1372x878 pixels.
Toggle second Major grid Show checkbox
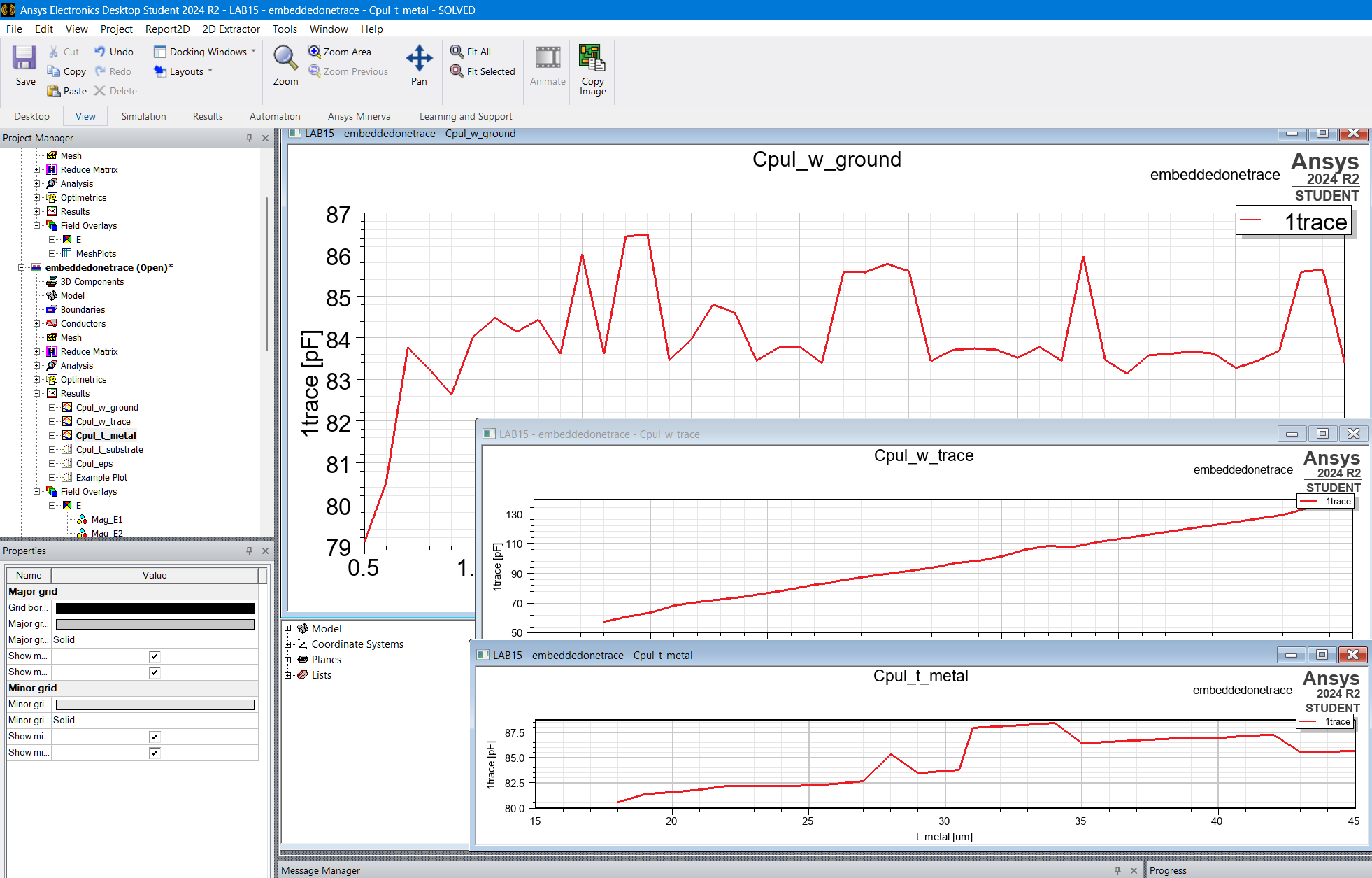155,672
